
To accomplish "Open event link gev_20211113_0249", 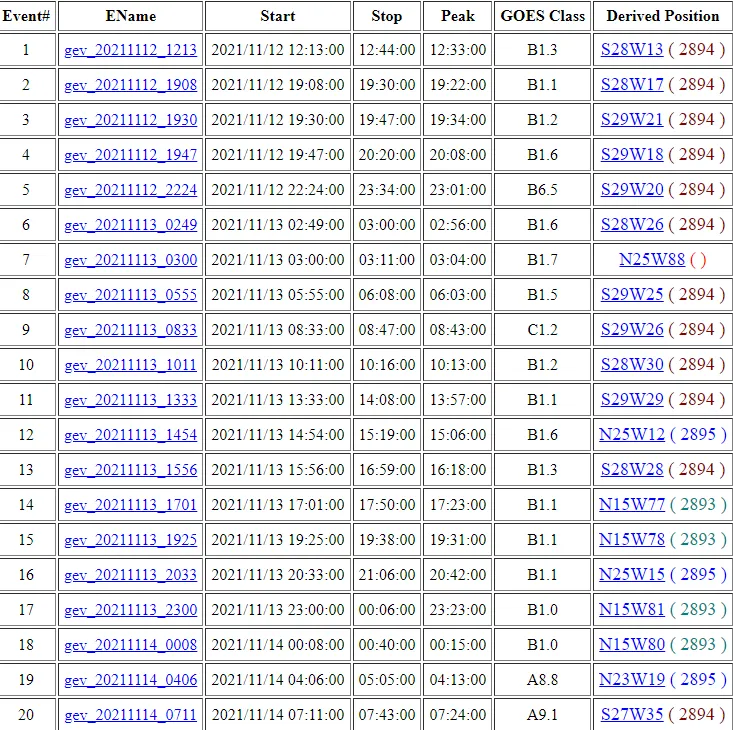I will click(130, 225).
